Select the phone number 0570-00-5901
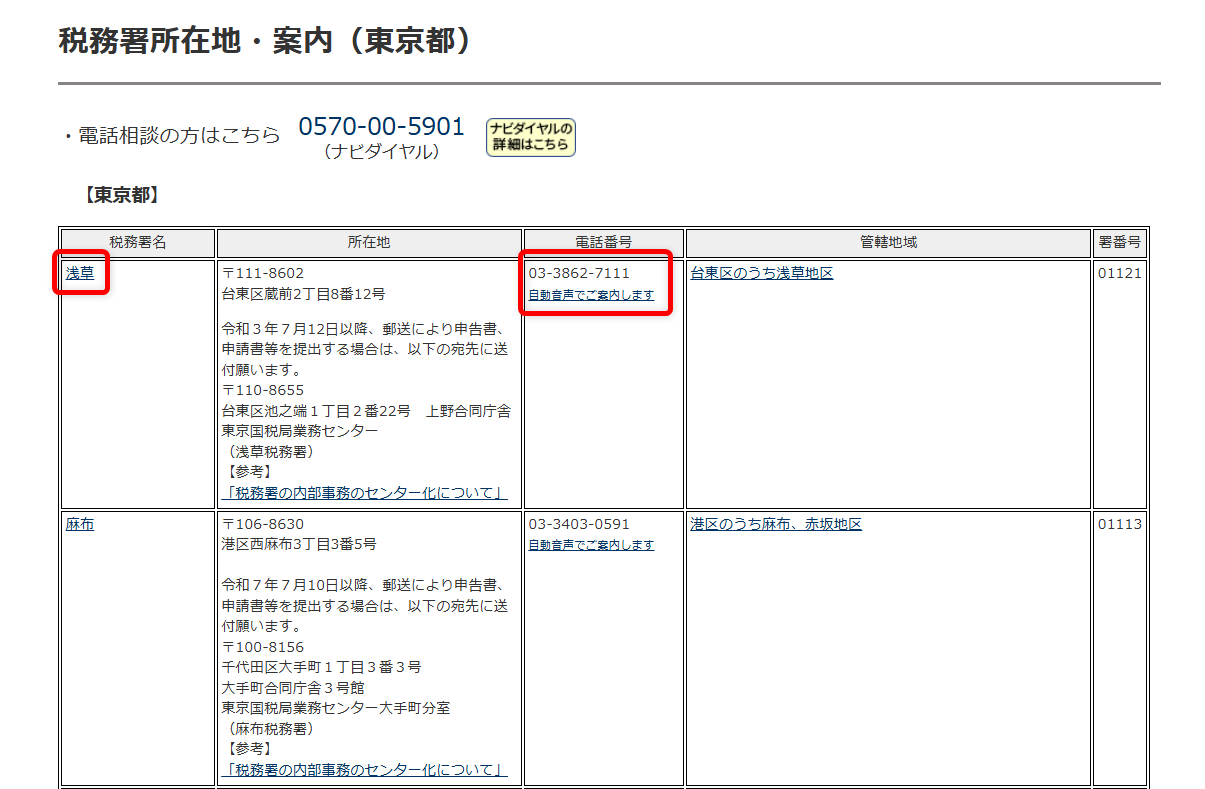 (x=382, y=127)
